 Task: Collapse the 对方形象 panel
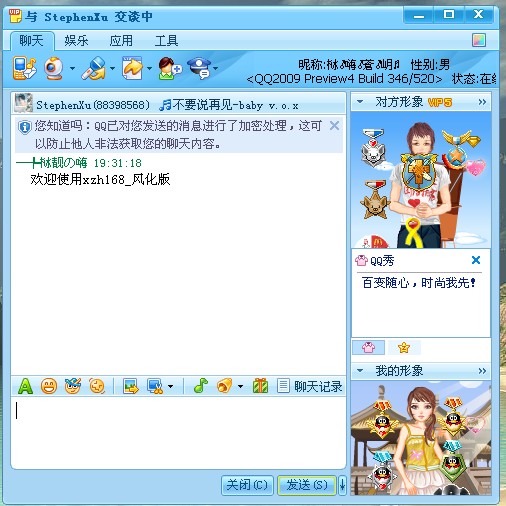(360, 101)
